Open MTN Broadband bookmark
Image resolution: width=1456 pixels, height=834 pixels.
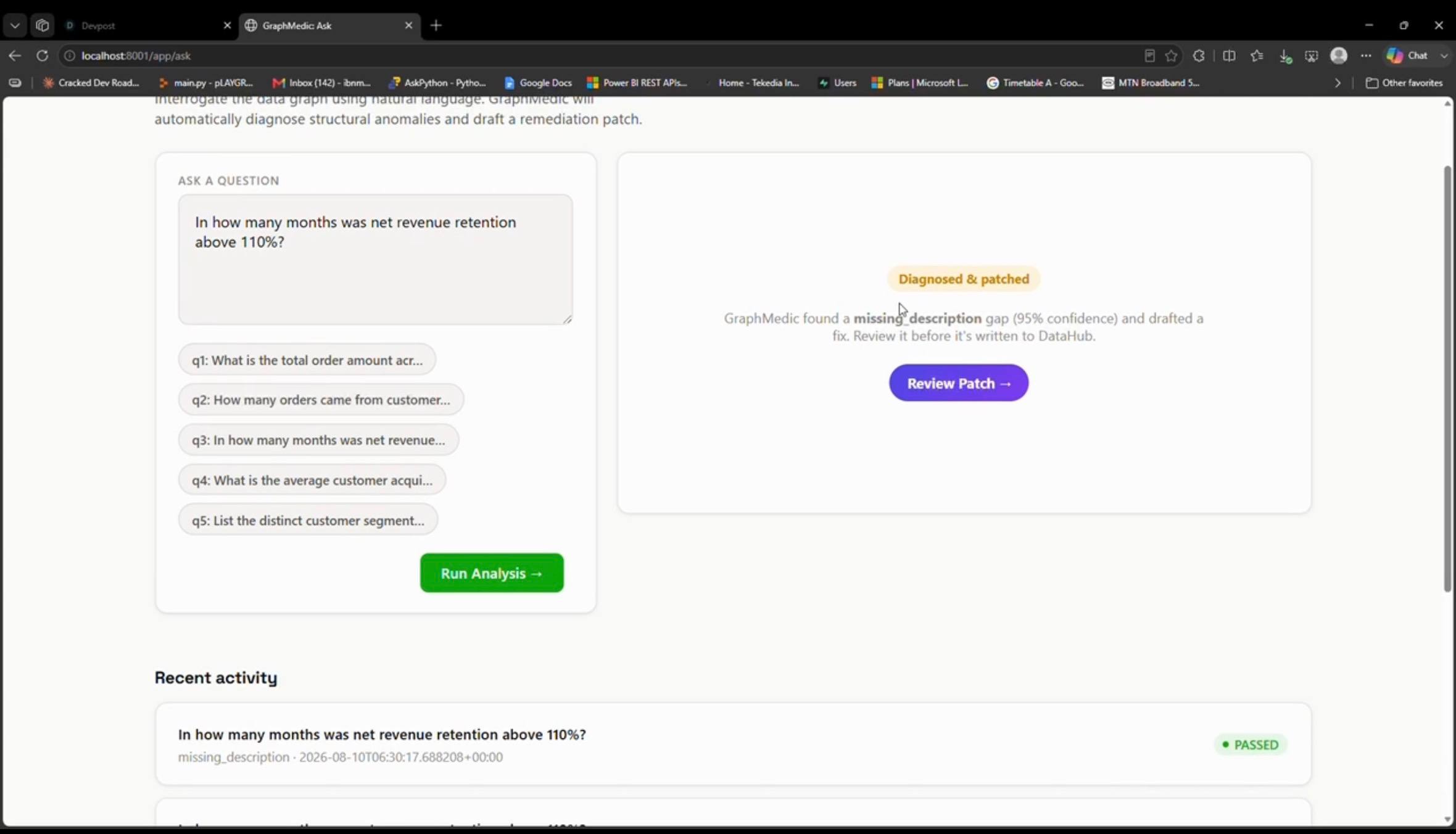click(x=1151, y=83)
